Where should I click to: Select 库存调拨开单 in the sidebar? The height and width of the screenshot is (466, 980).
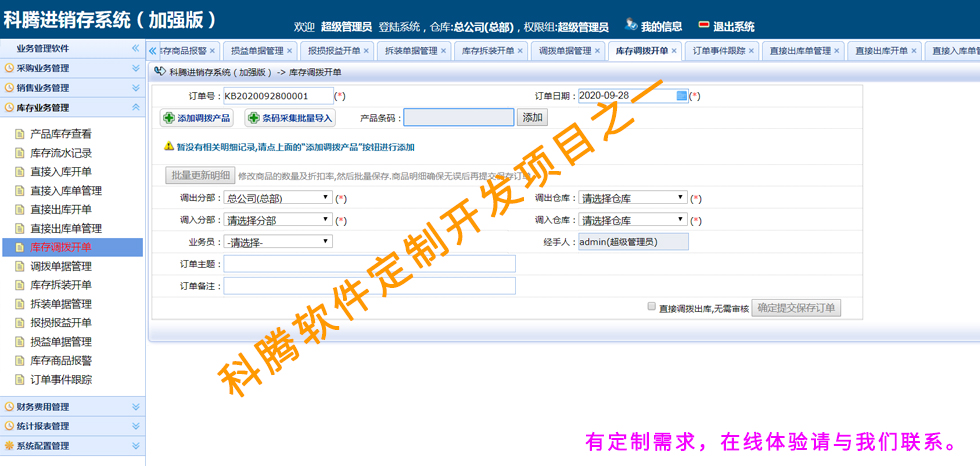(x=71, y=247)
